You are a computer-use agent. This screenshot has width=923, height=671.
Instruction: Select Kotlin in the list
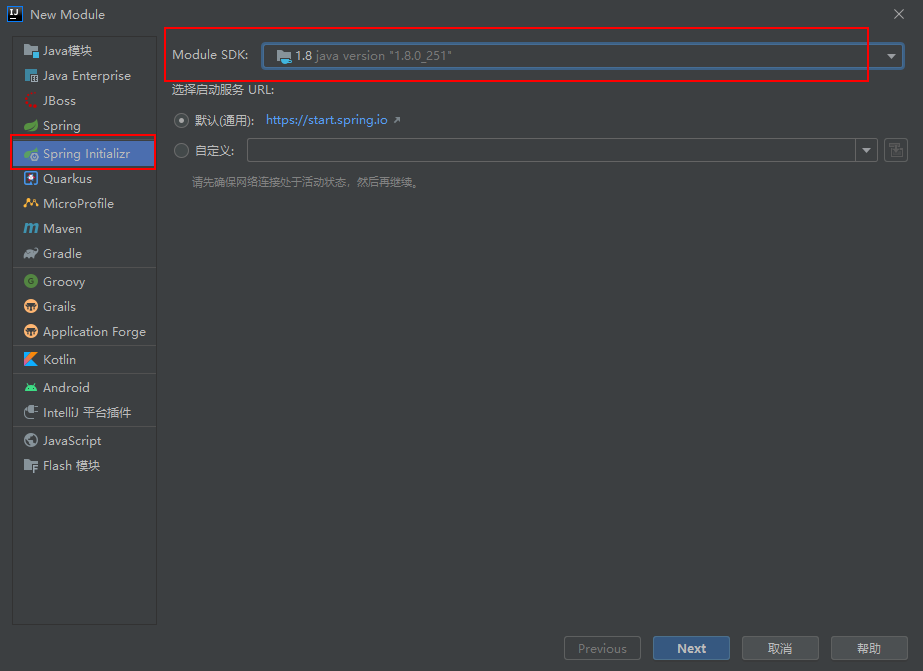[84, 359]
